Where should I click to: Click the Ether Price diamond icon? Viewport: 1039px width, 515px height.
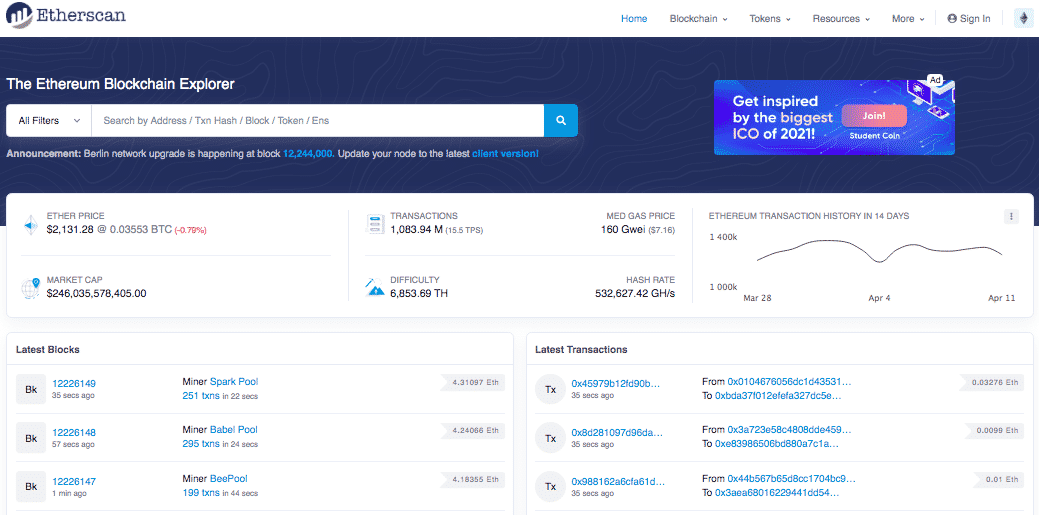pos(31,224)
